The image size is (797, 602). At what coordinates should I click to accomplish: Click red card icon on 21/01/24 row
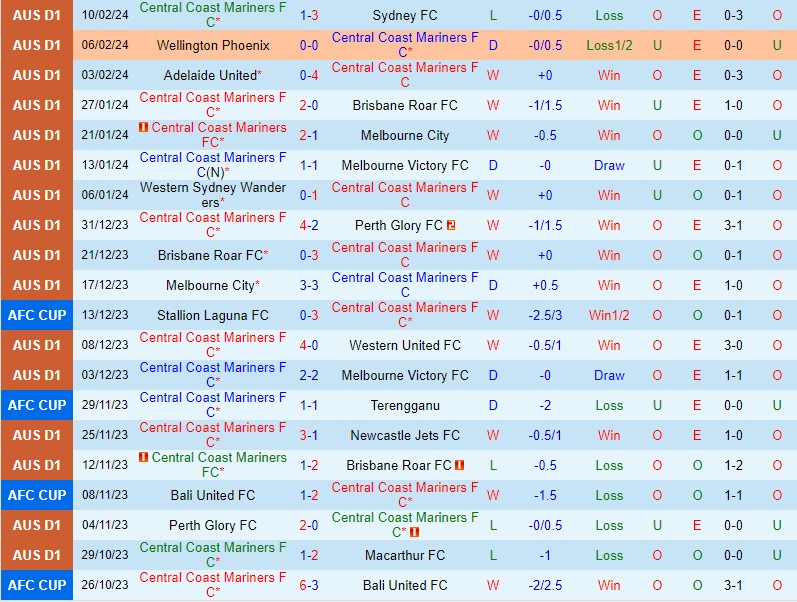(x=143, y=127)
